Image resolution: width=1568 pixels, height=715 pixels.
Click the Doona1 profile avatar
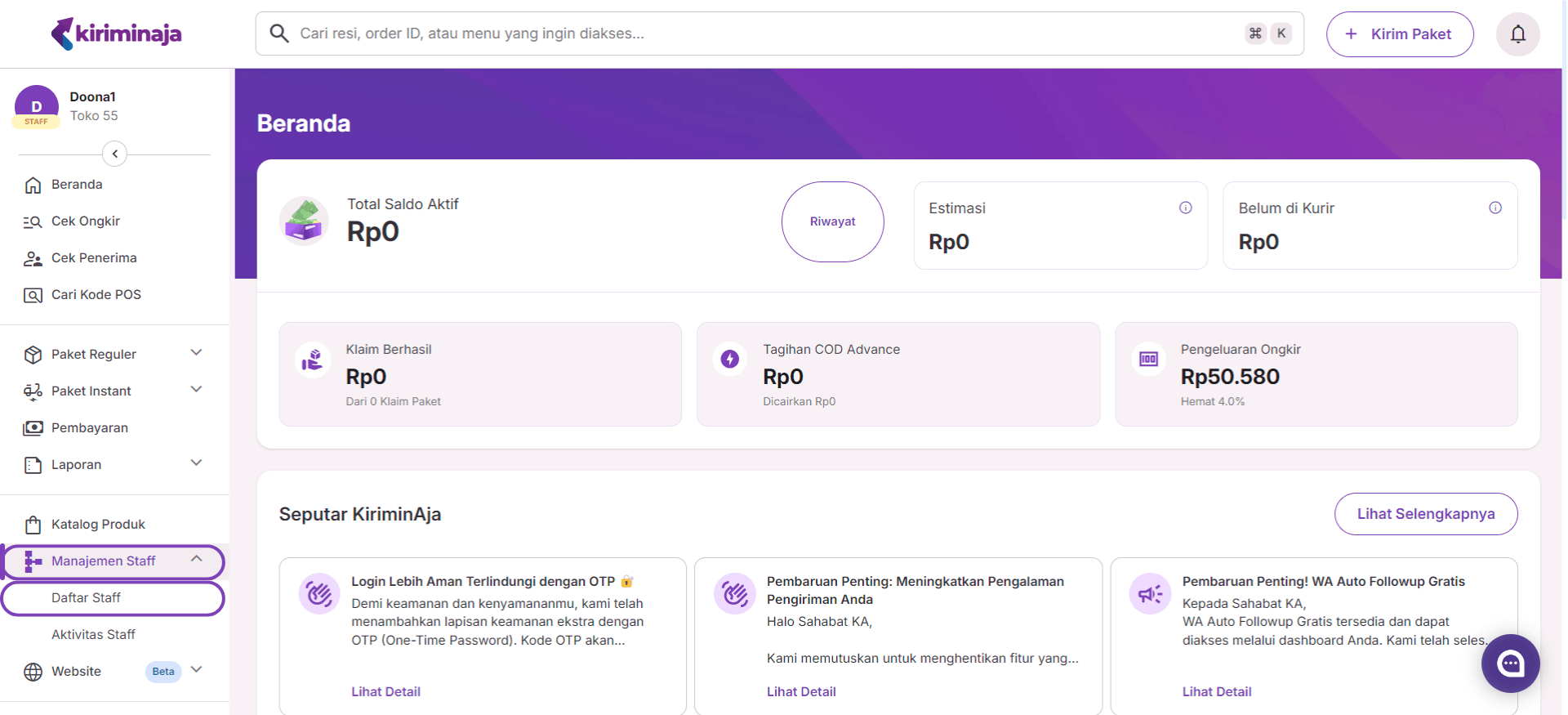(37, 106)
